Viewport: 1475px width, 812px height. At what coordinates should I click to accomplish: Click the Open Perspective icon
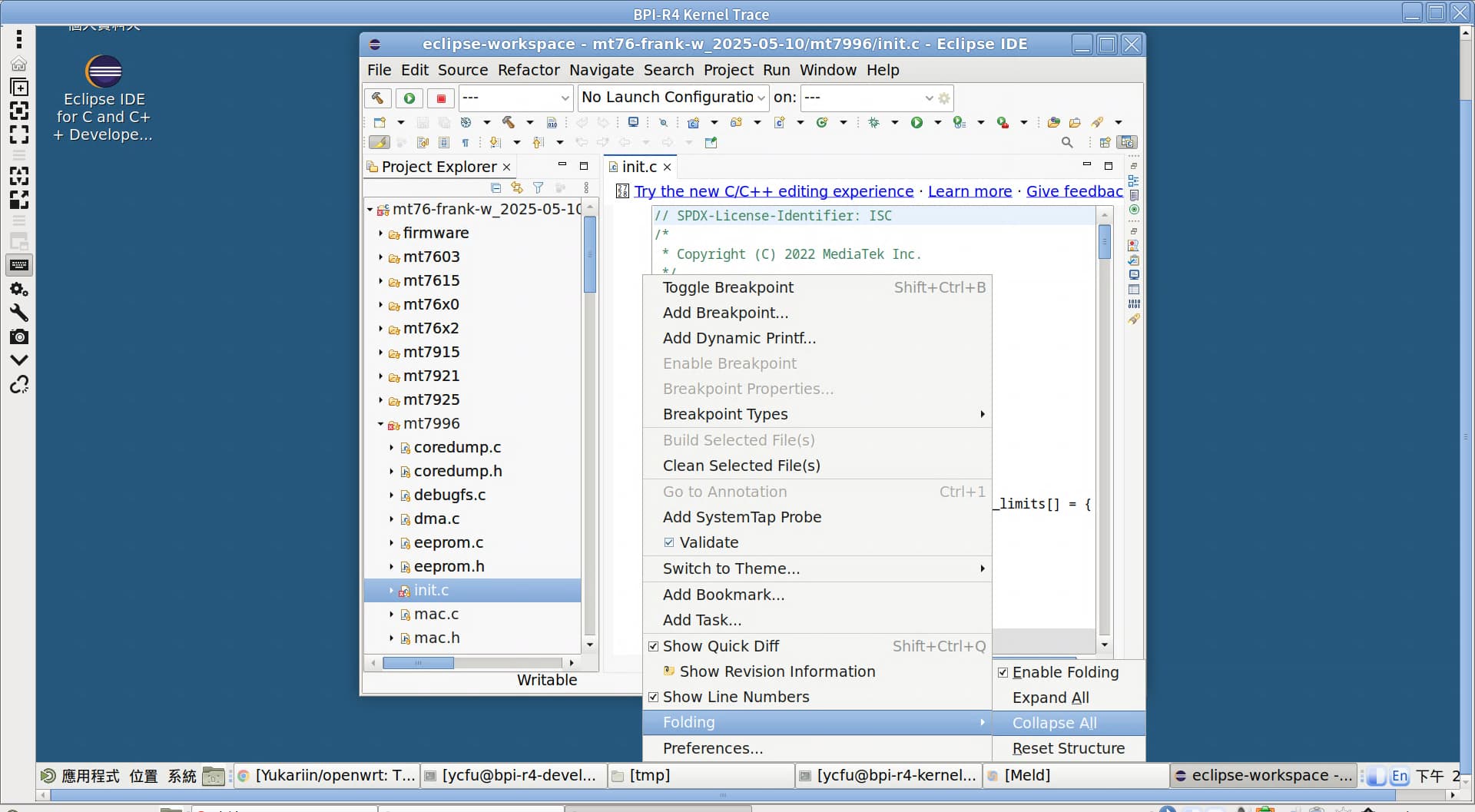1105,142
